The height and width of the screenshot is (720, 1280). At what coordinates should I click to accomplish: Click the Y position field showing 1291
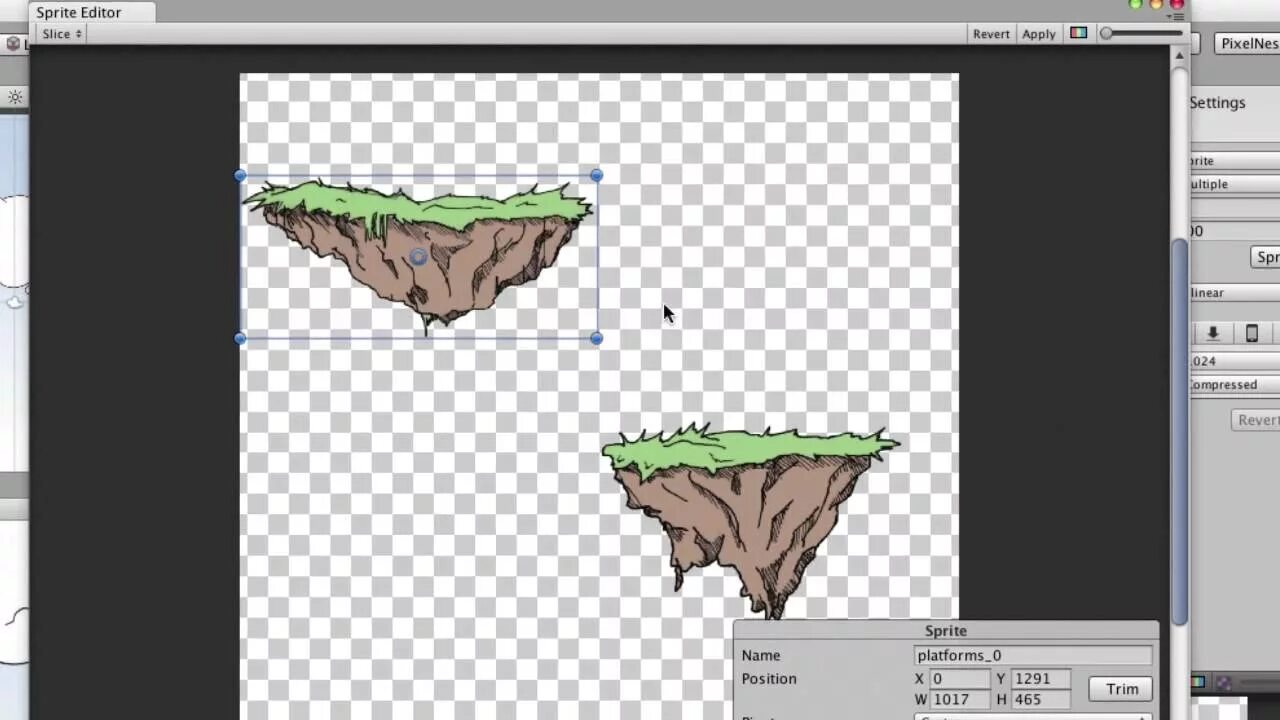pyautogui.click(x=1040, y=678)
